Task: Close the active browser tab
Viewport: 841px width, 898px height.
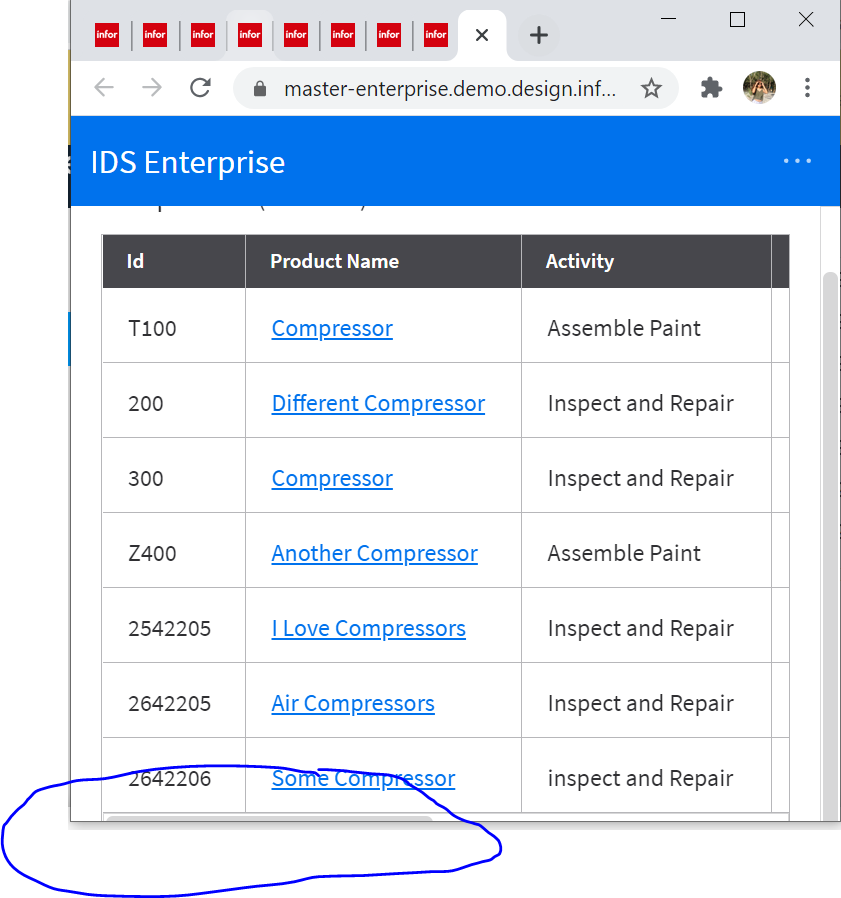Action: click(482, 36)
